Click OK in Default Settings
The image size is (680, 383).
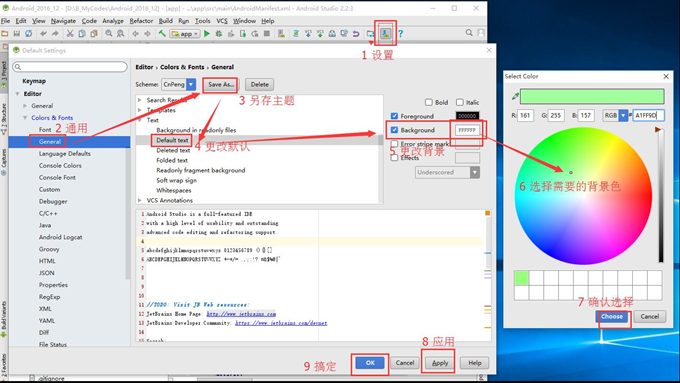coord(370,363)
